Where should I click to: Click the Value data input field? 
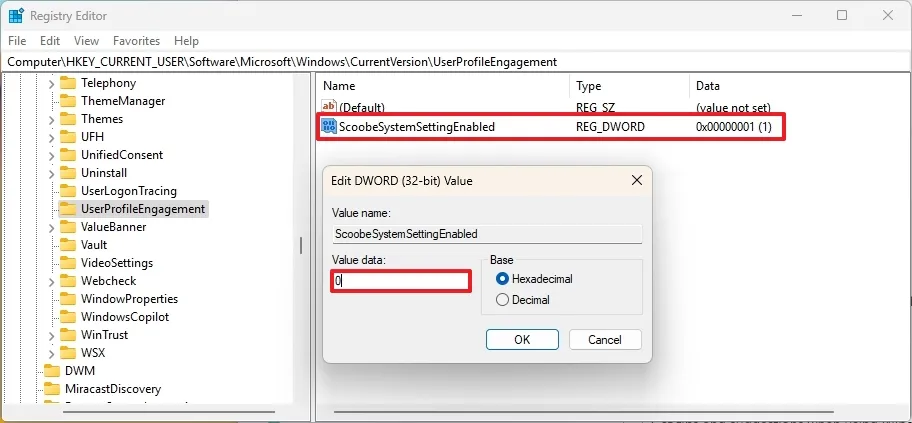click(x=401, y=281)
